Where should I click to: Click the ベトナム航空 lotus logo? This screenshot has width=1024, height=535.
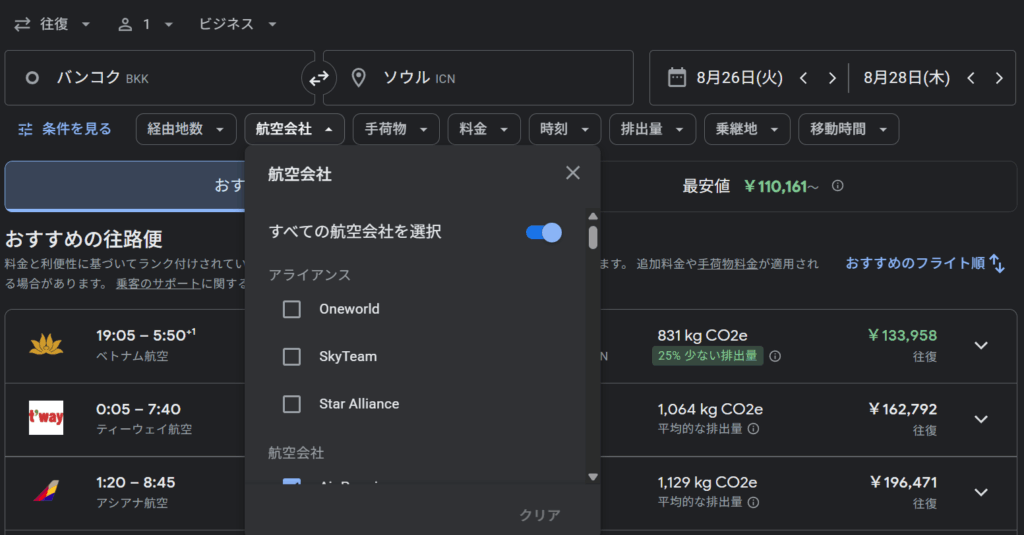(46, 345)
